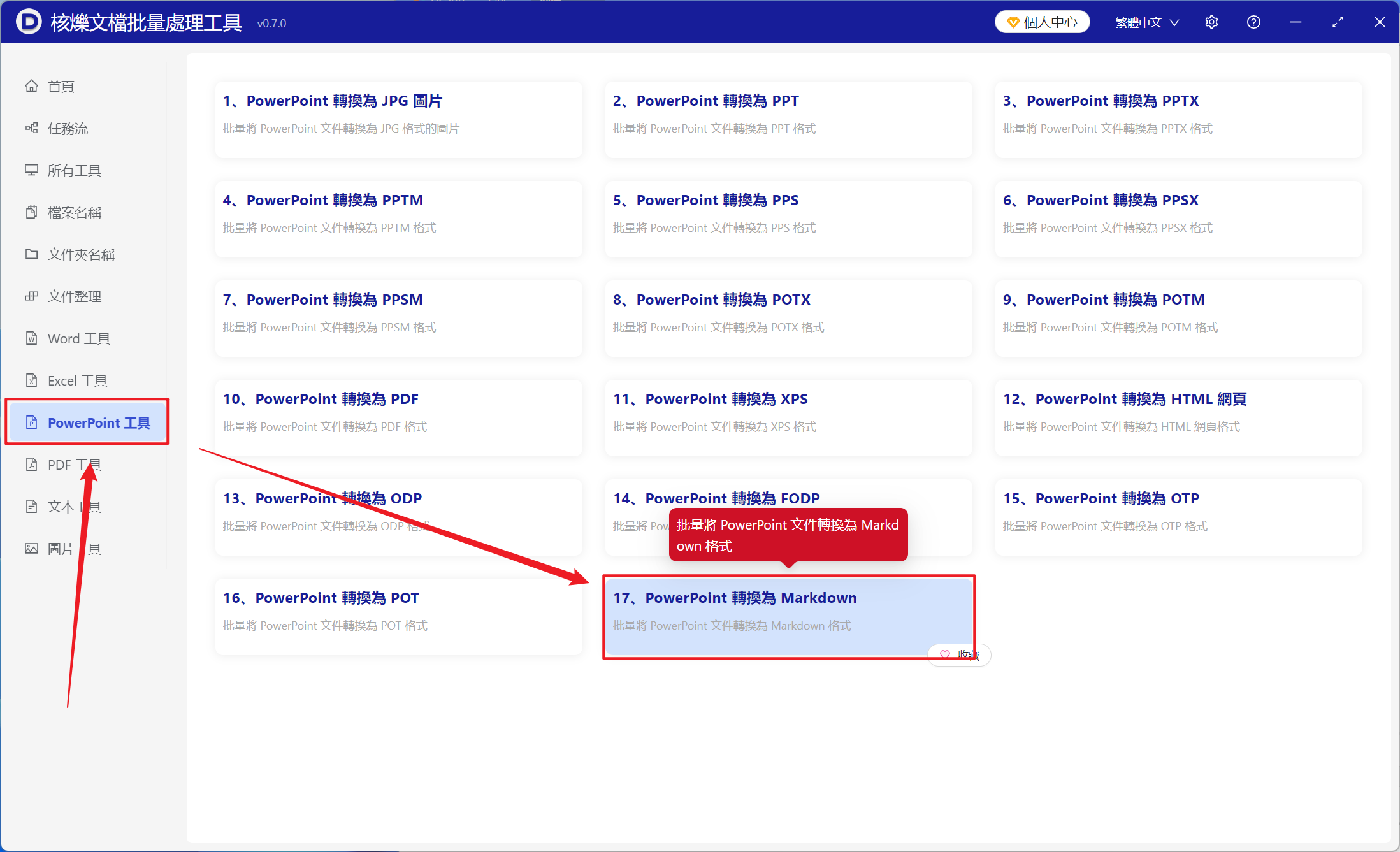The image size is (1400, 852).
Task: Click the PowerPoint document icon in sidebar
Action: (x=31, y=422)
